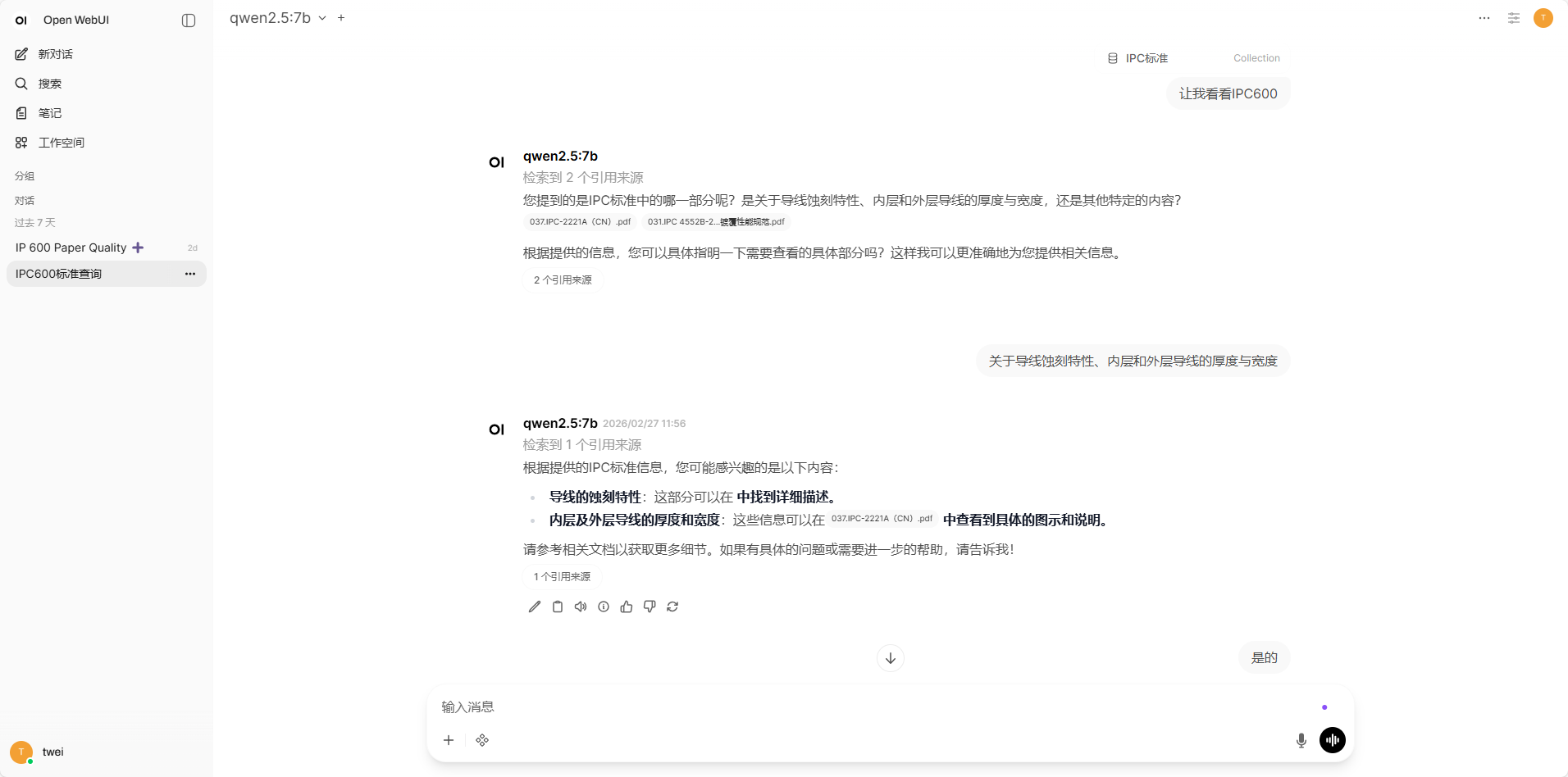Open the 037.IPC-2221A (CN).pdf citation
Viewport: 1568px width, 777px height.
pos(579,221)
